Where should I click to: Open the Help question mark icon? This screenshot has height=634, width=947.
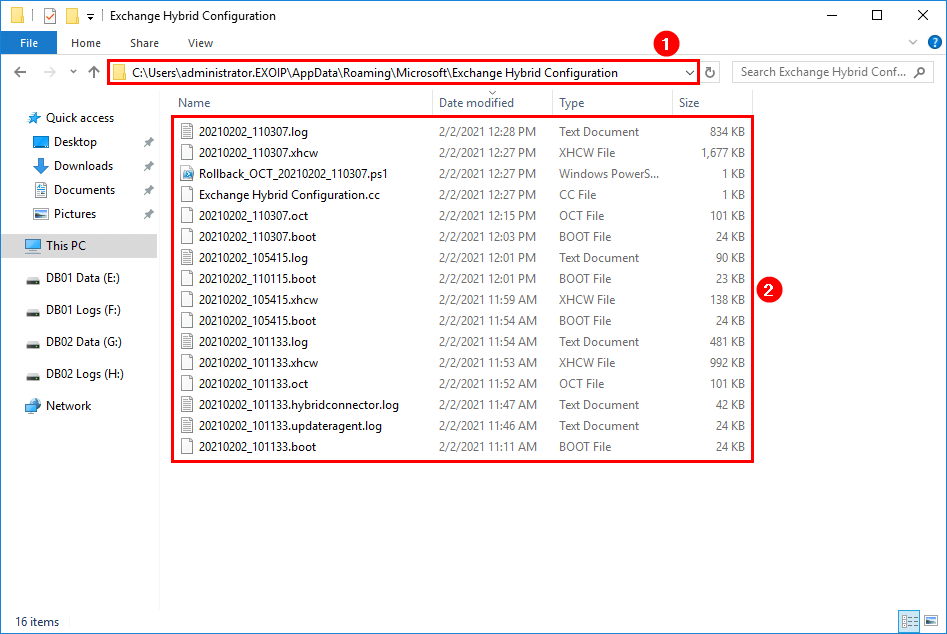coord(934,42)
